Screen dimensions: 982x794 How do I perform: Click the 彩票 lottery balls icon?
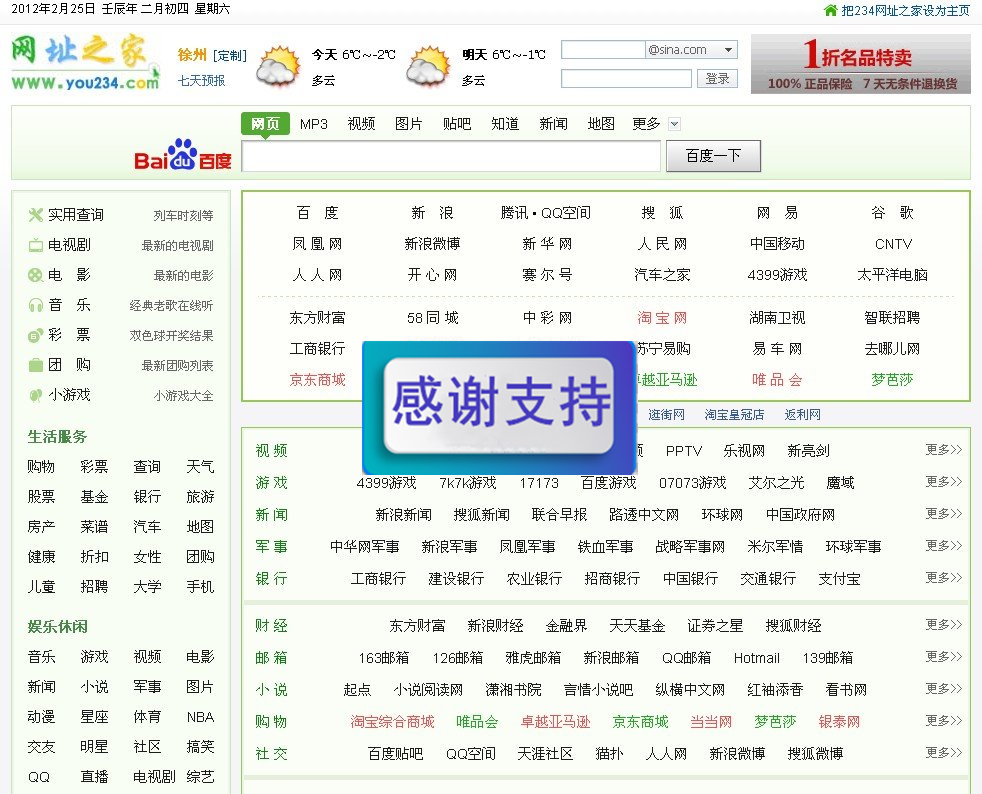tap(36, 335)
